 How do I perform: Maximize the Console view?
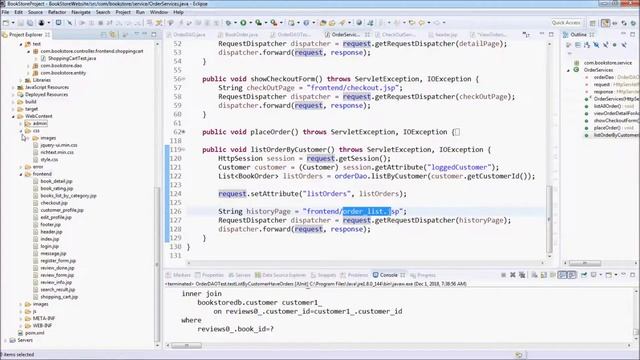(633, 275)
